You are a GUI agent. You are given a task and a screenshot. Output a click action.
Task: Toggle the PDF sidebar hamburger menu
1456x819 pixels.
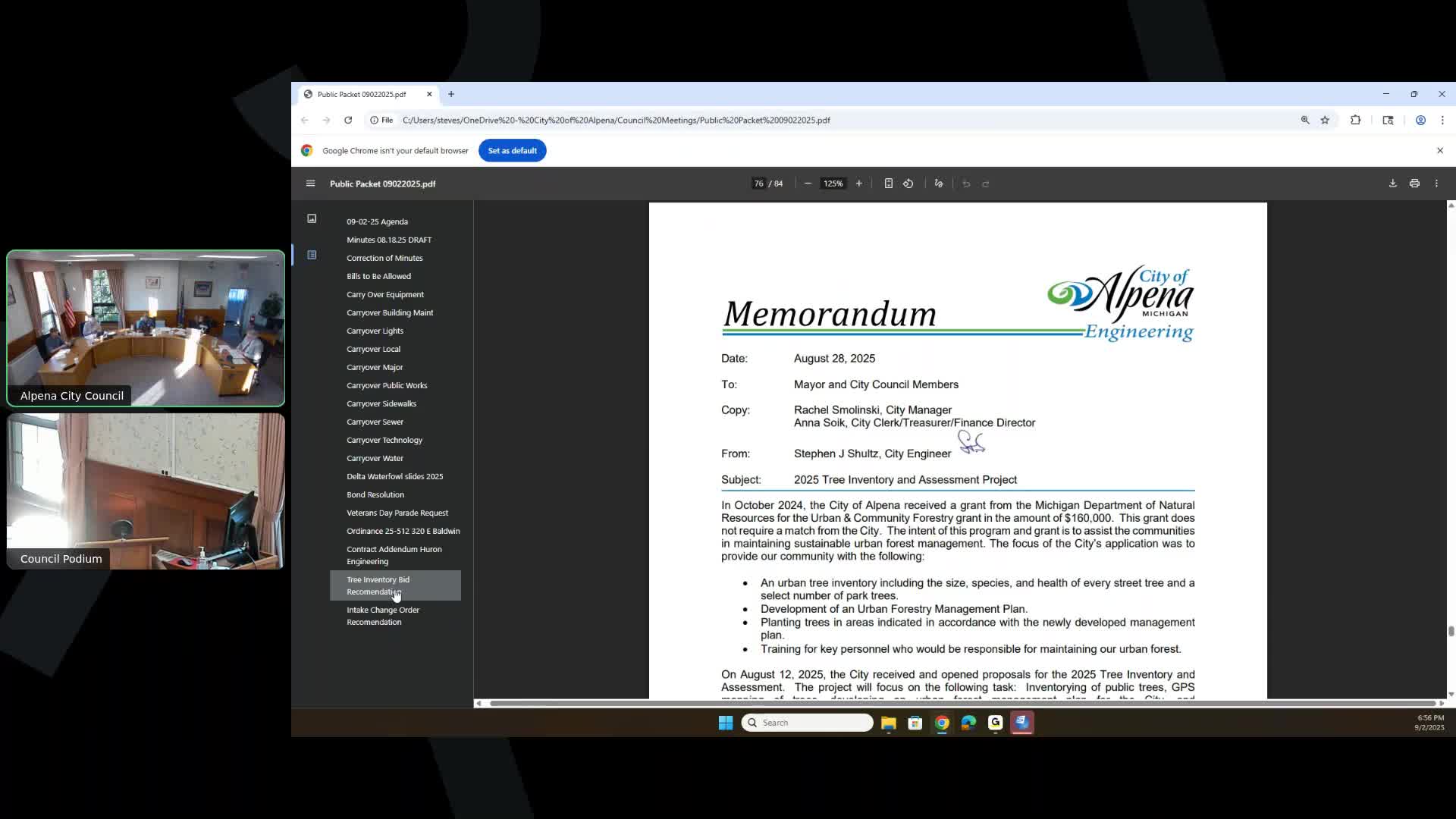pos(310,184)
